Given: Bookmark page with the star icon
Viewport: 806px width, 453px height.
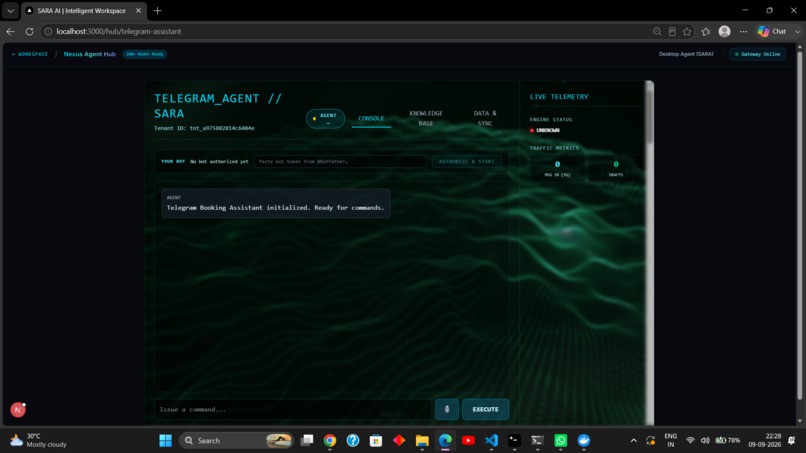Looking at the screenshot, I should pos(687,31).
